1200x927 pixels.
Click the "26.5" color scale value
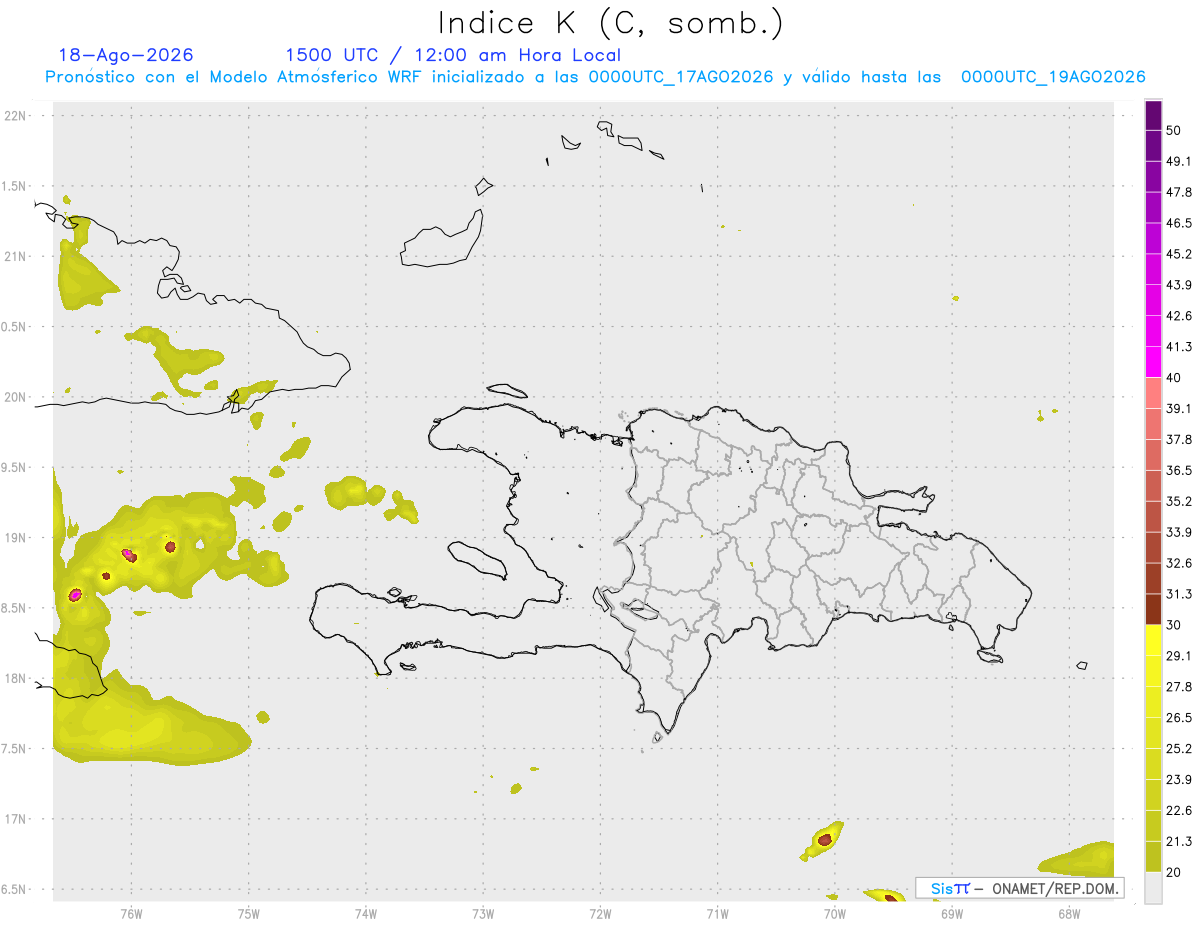click(1179, 717)
